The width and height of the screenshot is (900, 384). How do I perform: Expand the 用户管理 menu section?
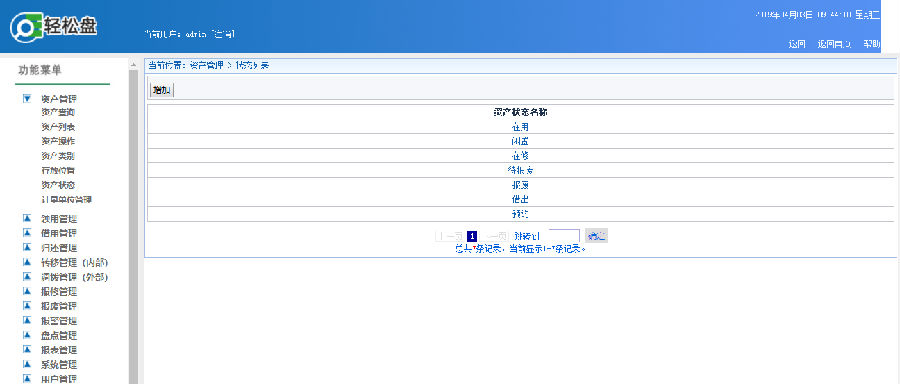point(59,379)
